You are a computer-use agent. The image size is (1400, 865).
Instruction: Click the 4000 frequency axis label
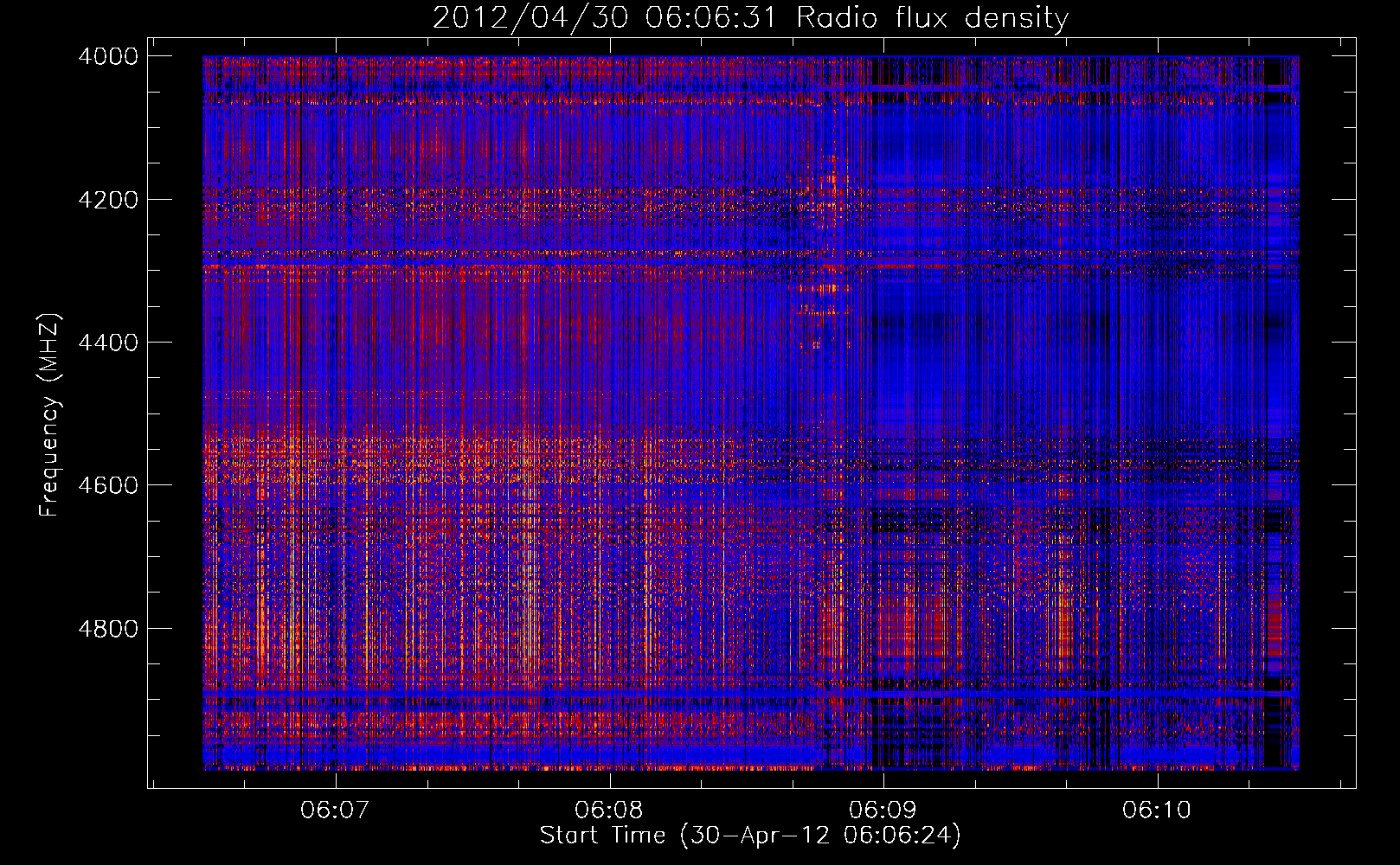(x=108, y=56)
